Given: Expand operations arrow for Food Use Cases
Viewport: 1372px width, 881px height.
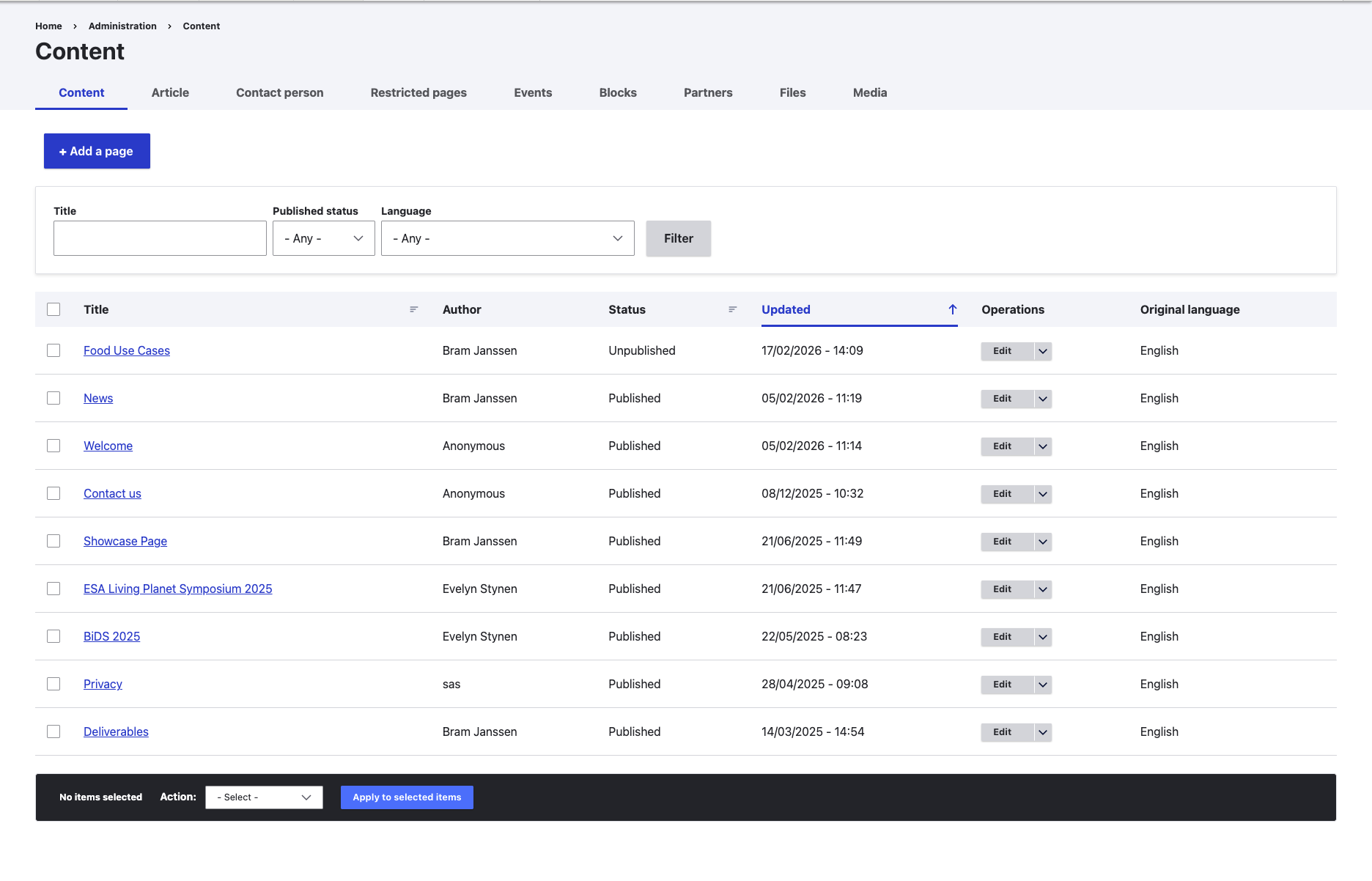Looking at the screenshot, I should point(1043,351).
